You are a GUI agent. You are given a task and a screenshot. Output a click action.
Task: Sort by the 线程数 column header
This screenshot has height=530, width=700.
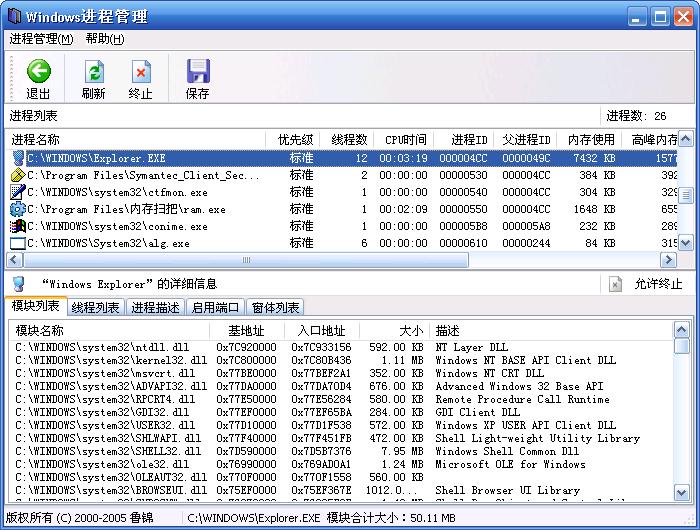[x=347, y=140]
